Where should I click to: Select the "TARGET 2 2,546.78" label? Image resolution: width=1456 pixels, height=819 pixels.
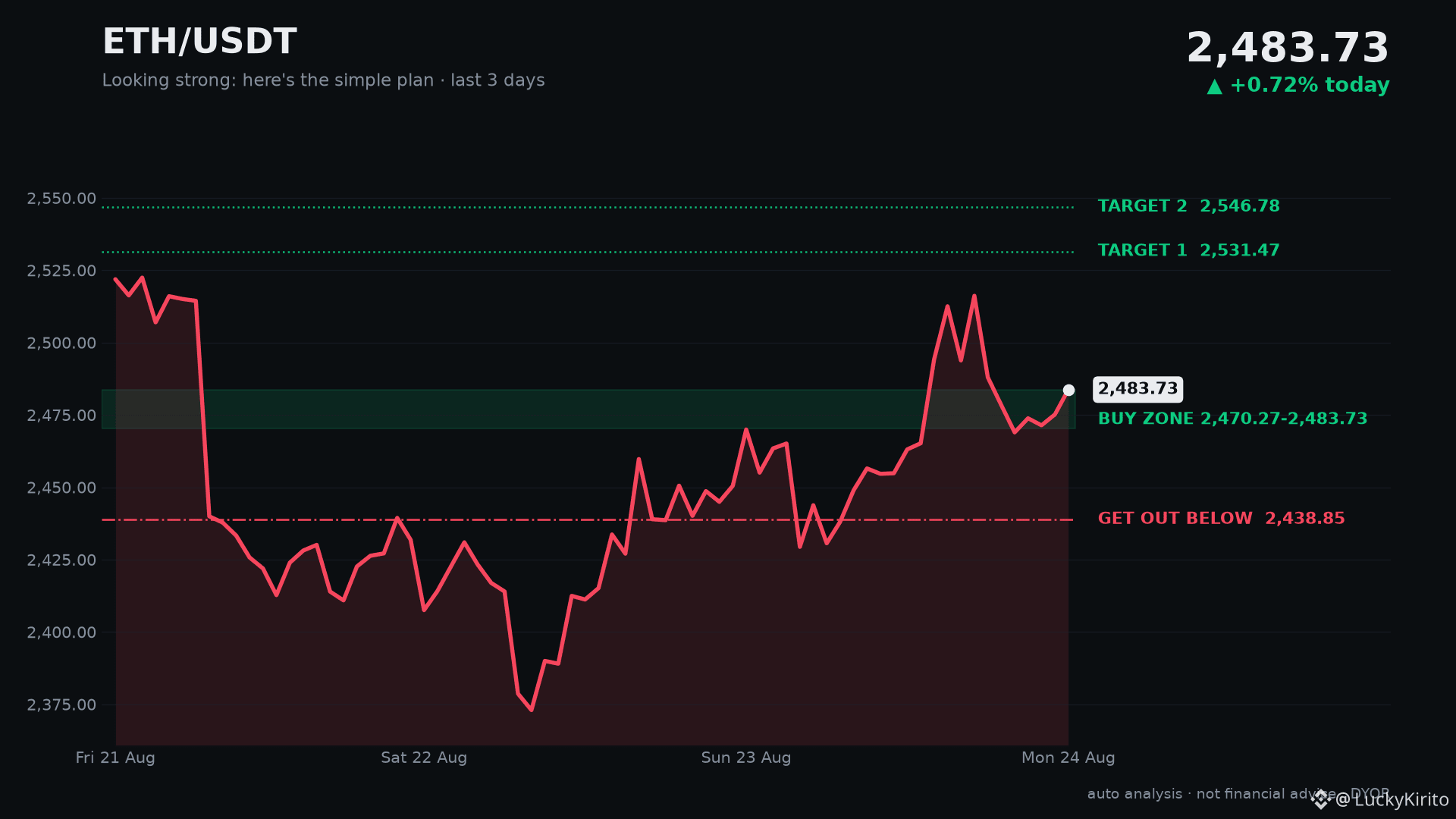pos(1188,206)
